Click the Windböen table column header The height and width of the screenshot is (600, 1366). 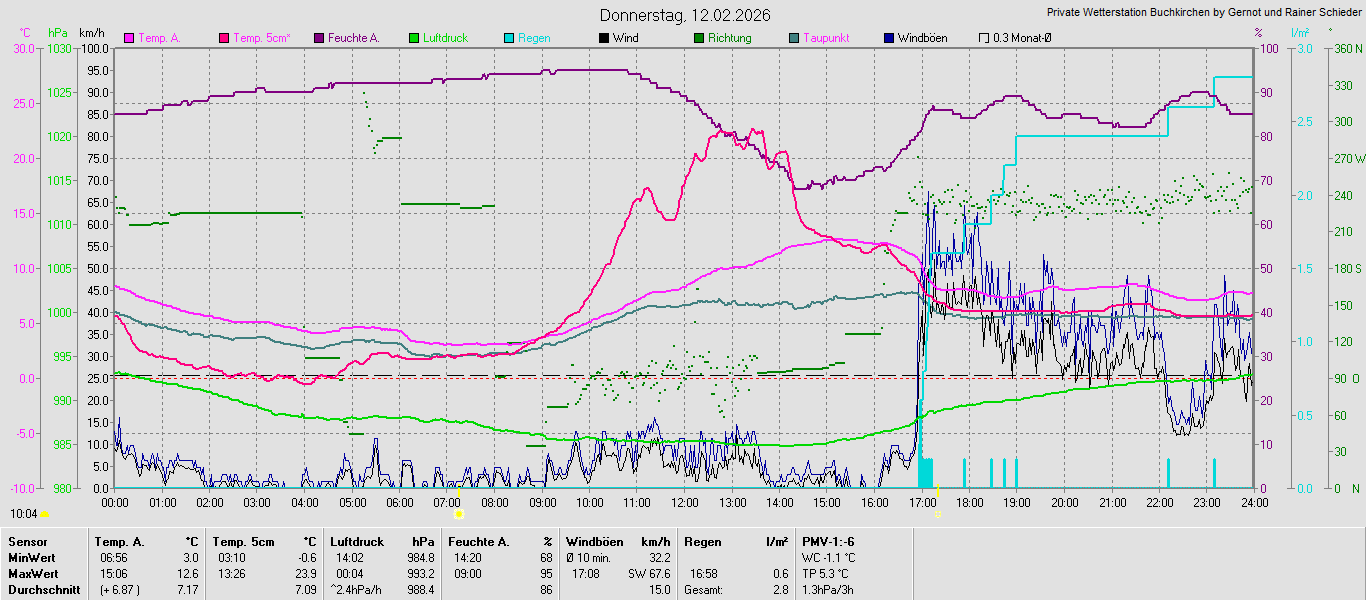pos(594,541)
